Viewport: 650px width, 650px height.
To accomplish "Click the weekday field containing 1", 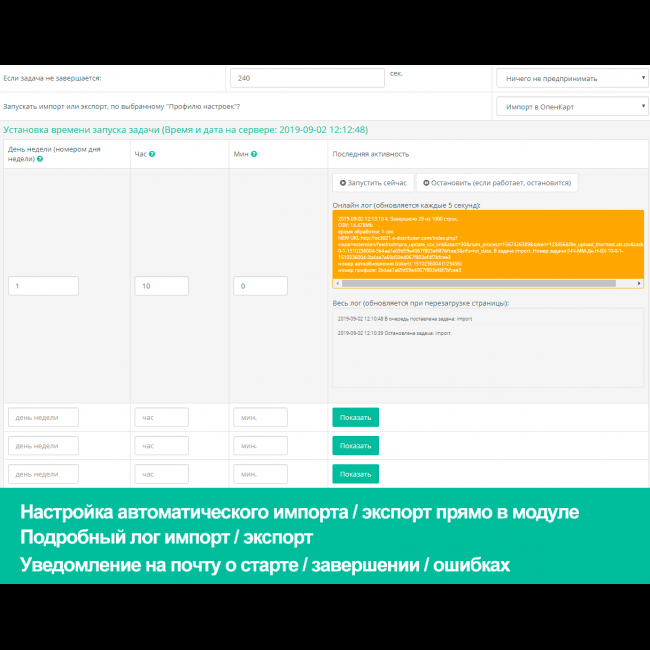I will point(43,286).
